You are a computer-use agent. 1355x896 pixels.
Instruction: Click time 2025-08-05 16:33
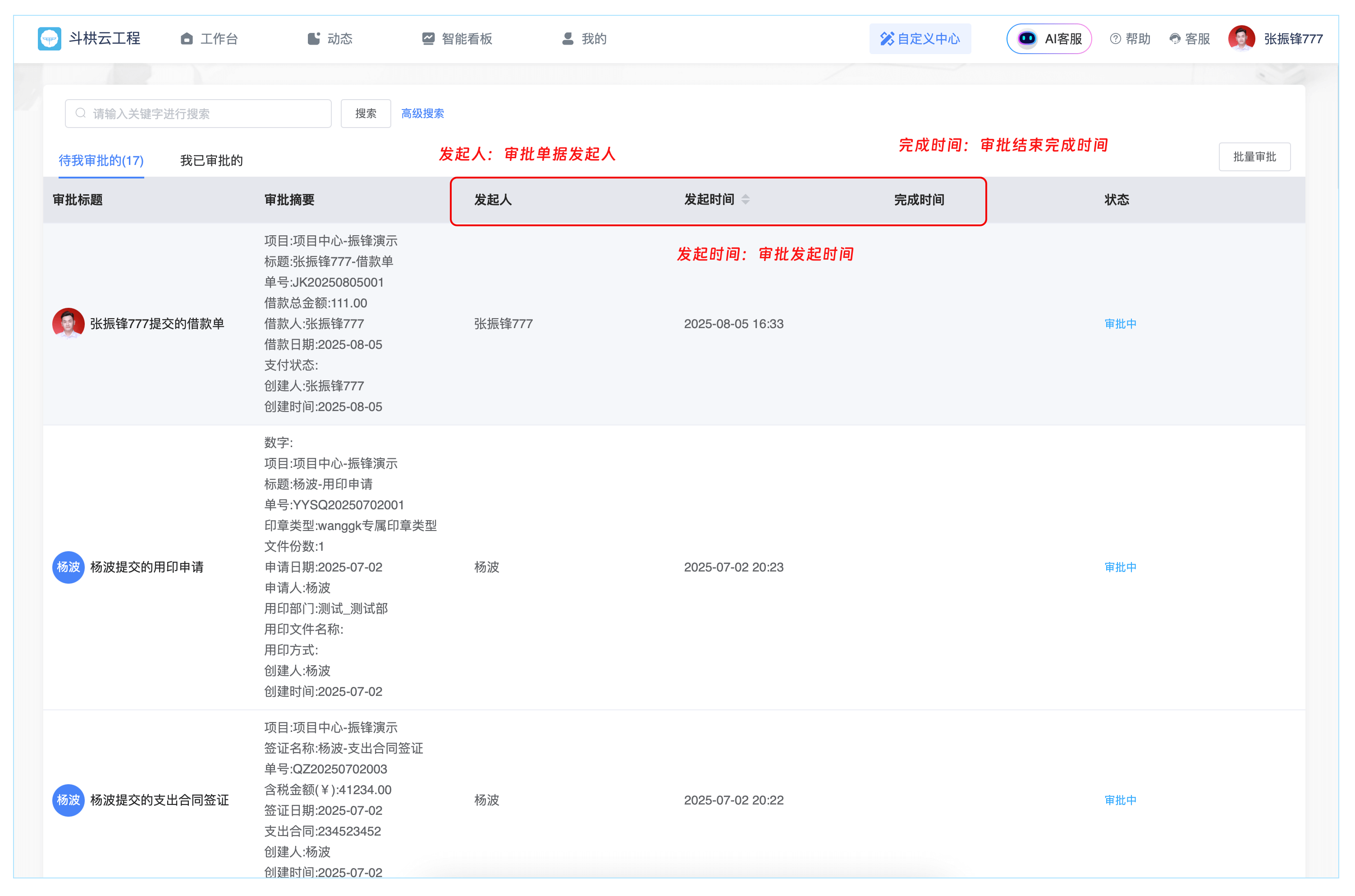point(734,324)
